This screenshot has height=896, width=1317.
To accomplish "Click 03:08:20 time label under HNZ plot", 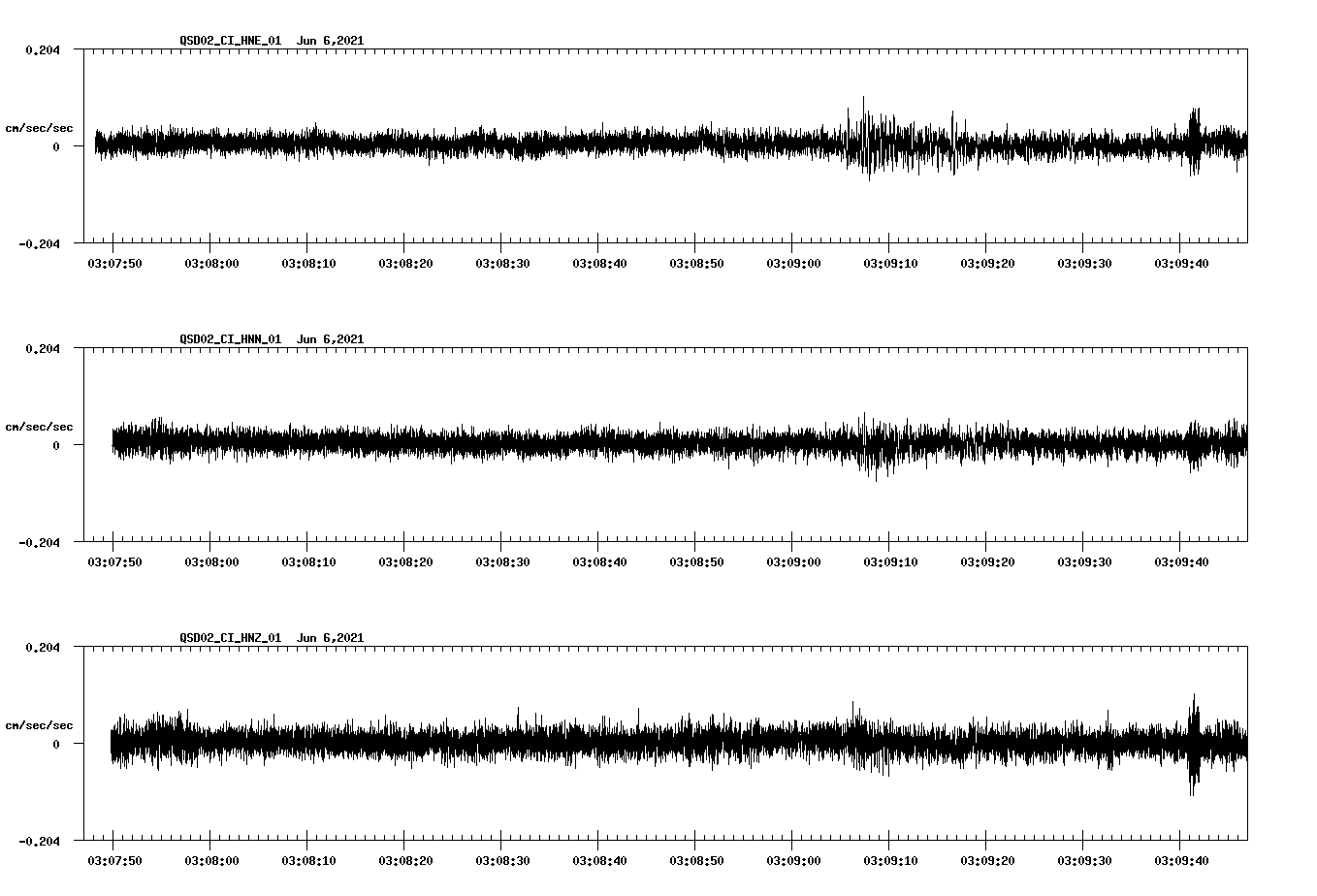I will 405,860.
